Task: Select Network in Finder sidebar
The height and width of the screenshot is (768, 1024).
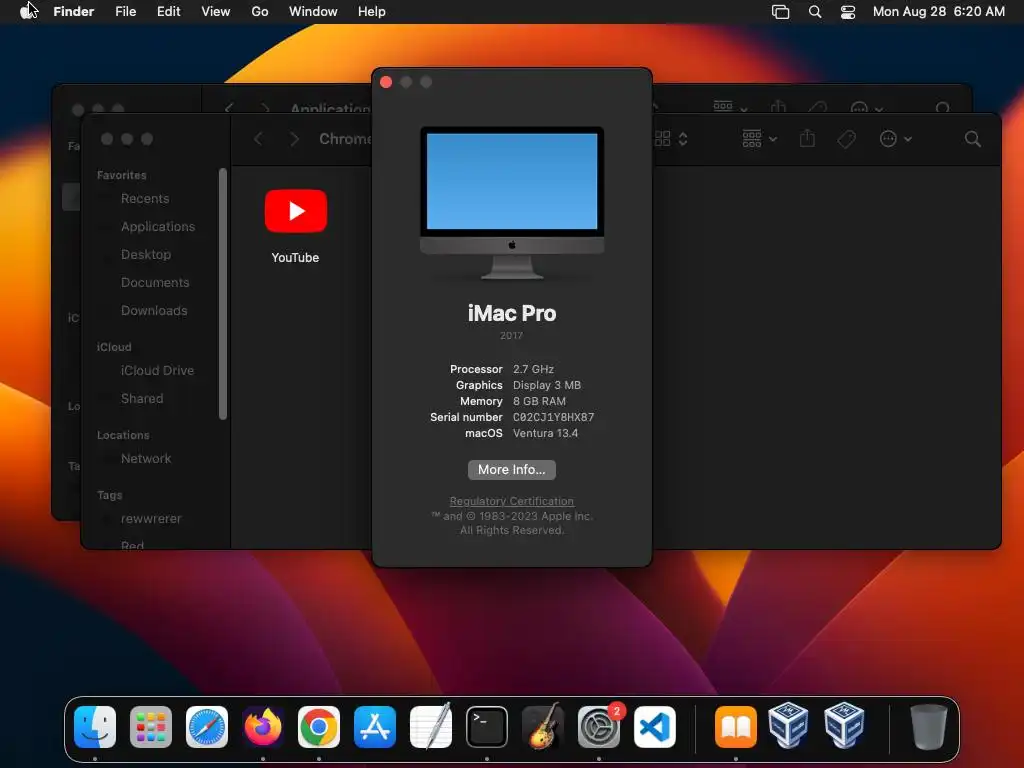Action: (x=146, y=458)
